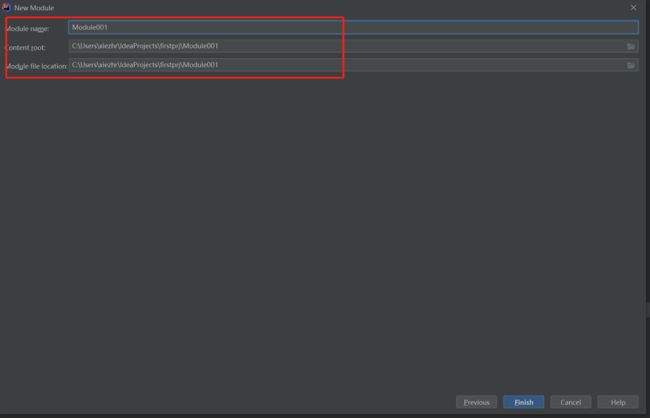Browse folder for Content root
The image size is (650, 418).
(631, 46)
